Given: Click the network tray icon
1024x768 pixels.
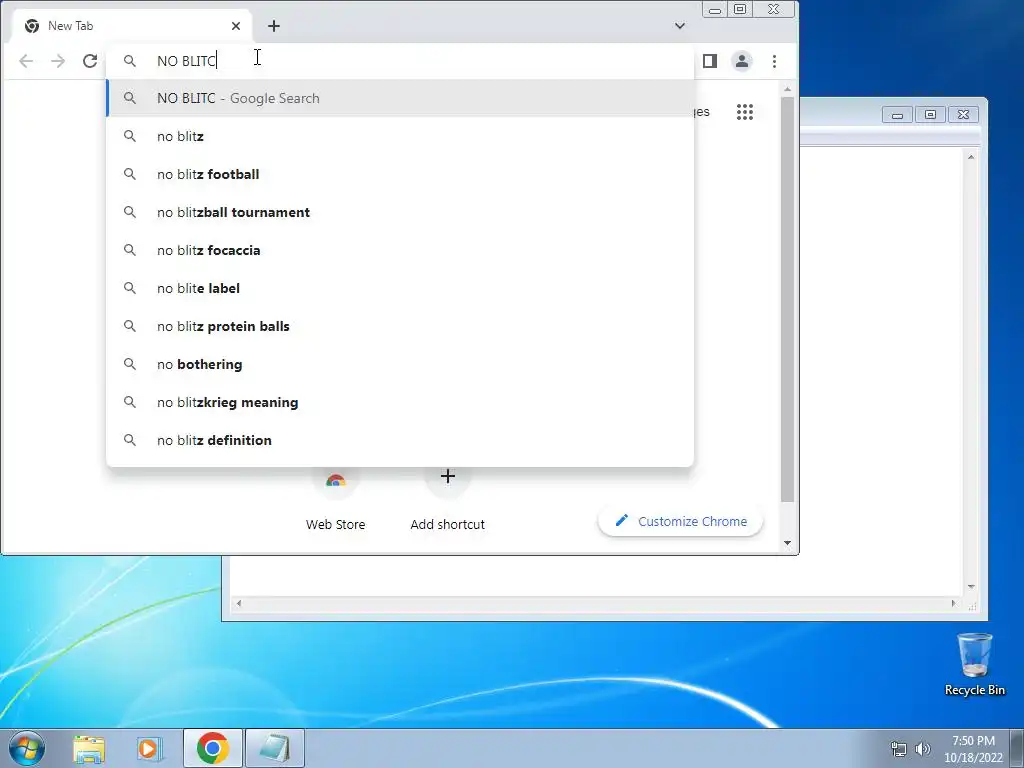Looking at the screenshot, I should [899, 749].
